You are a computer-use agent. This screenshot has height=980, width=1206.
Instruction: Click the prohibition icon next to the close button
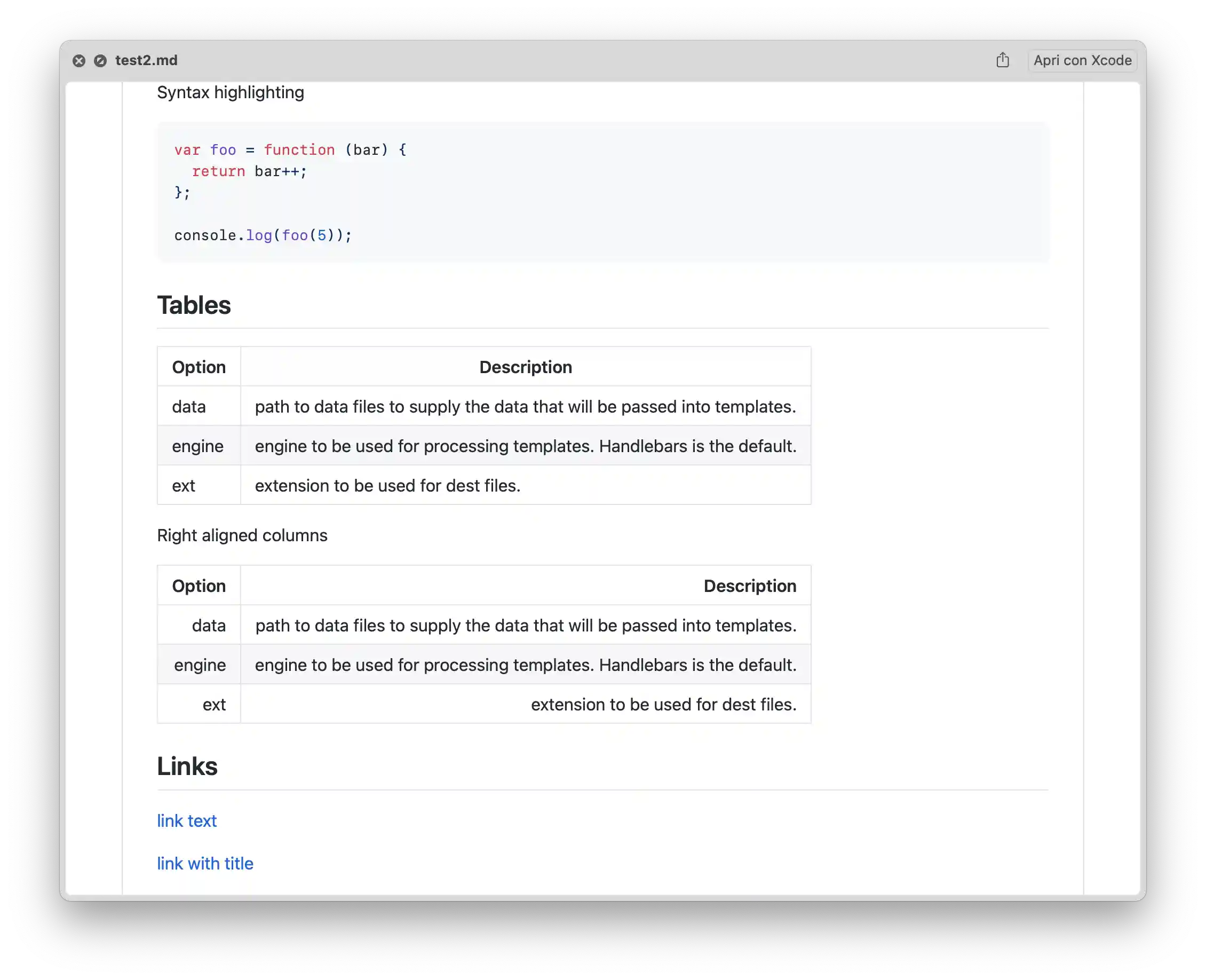click(101, 60)
